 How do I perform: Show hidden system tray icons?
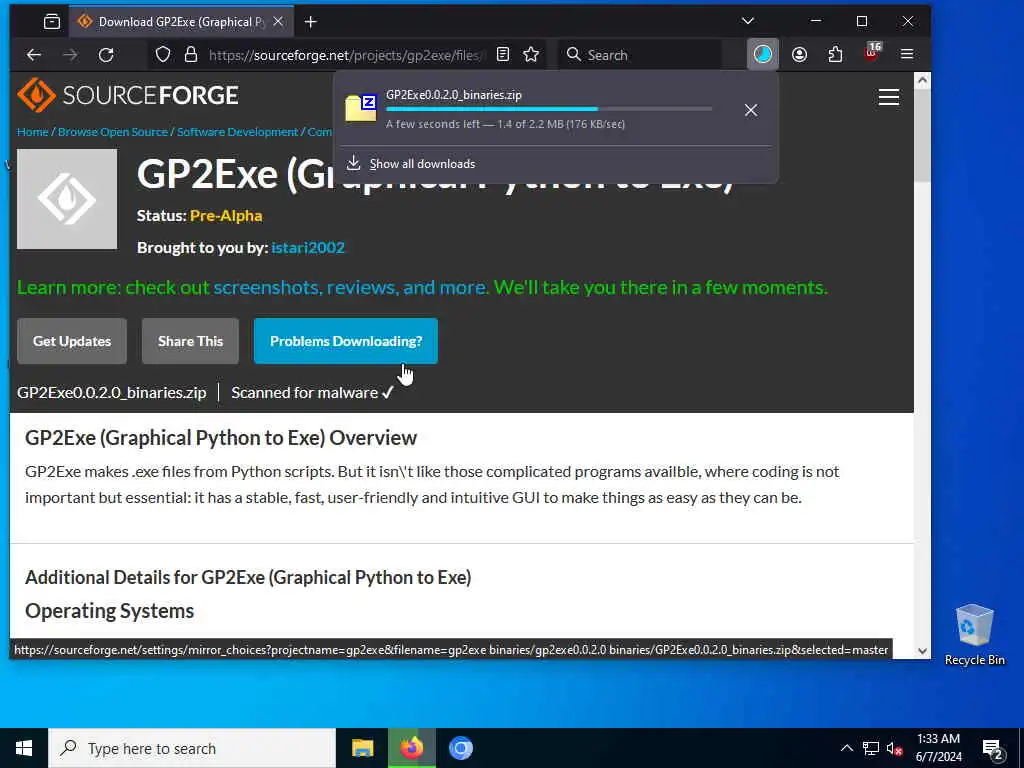pos(846,748)
